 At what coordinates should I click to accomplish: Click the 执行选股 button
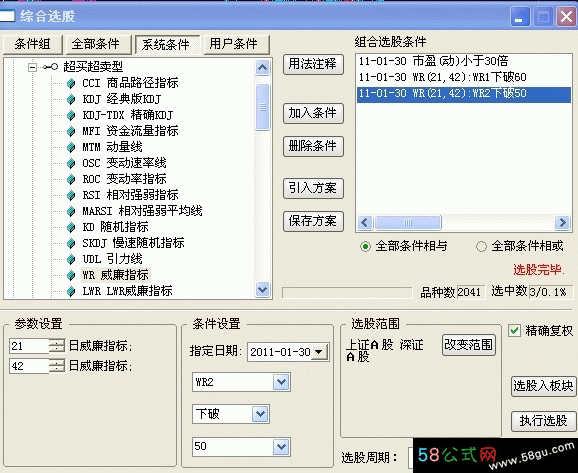pos(543,421)
